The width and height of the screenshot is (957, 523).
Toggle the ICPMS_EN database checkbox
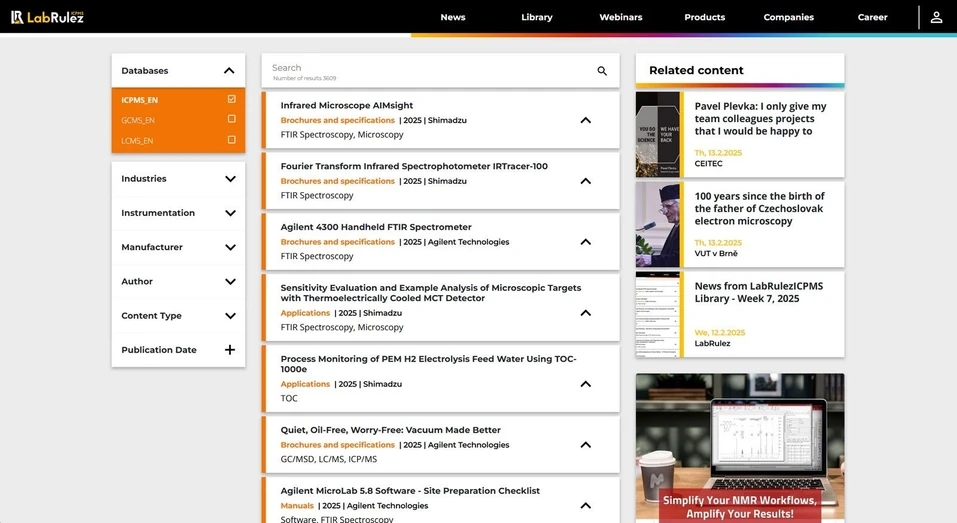click(231, 99)
